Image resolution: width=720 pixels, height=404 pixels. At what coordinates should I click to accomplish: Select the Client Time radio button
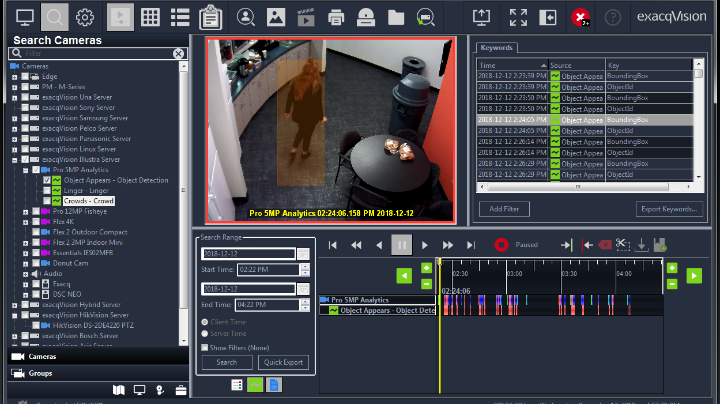click(x=205, y=322)
